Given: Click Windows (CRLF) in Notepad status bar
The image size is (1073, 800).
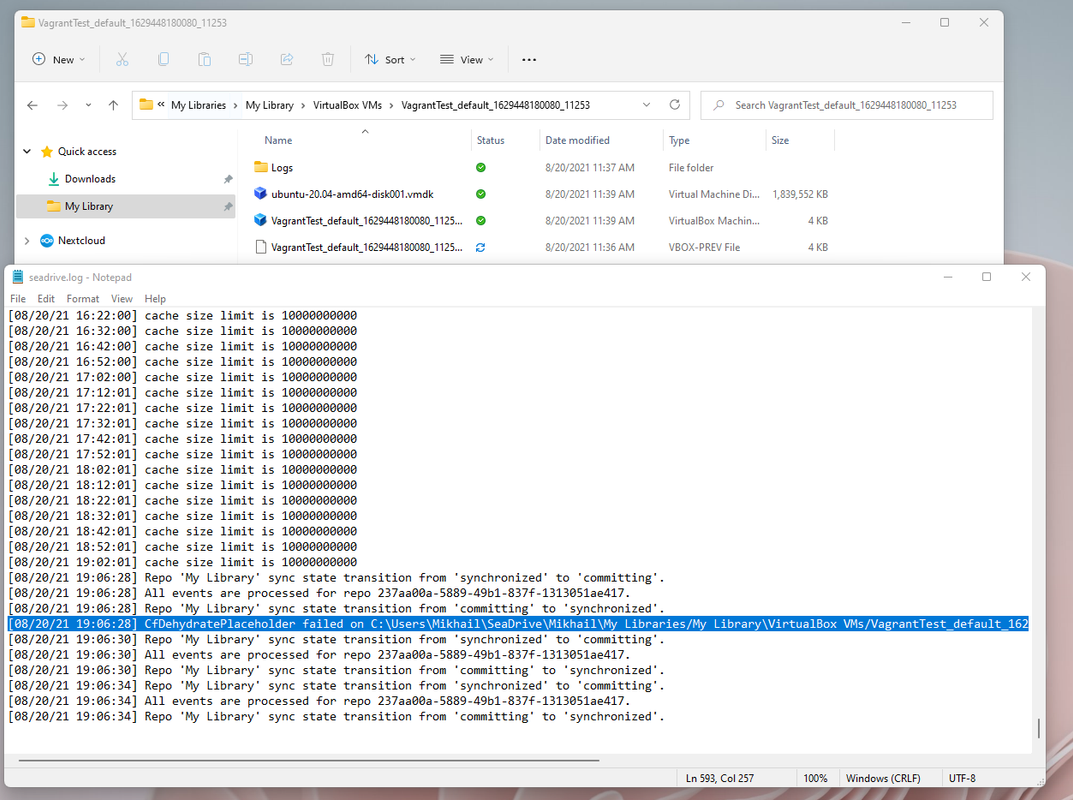Looking at the screenshot, I should click(883, 778).
